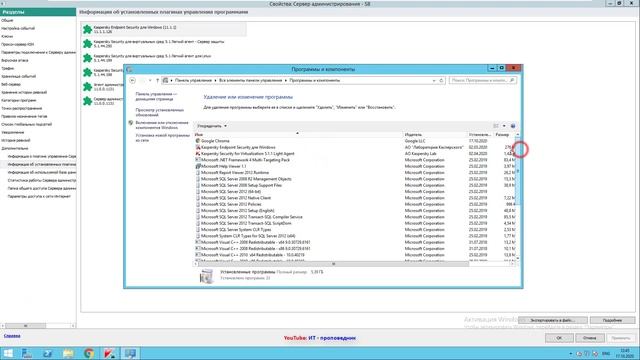Screen dimensions: 640x360
Task: Open the KSN proxy server section
Action: pos(18,44)
